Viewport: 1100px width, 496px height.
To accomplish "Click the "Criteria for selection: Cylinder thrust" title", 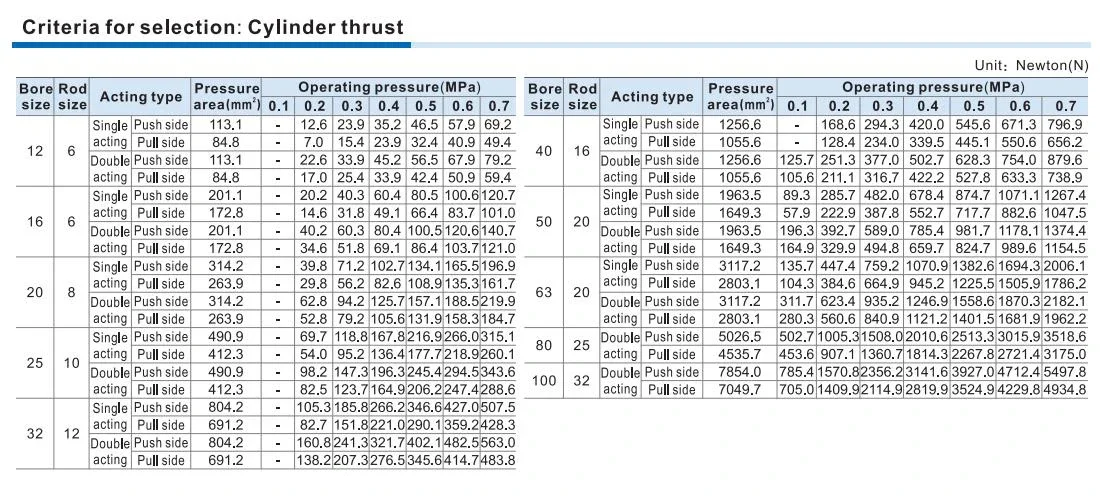I will click(x=213, y=27).
